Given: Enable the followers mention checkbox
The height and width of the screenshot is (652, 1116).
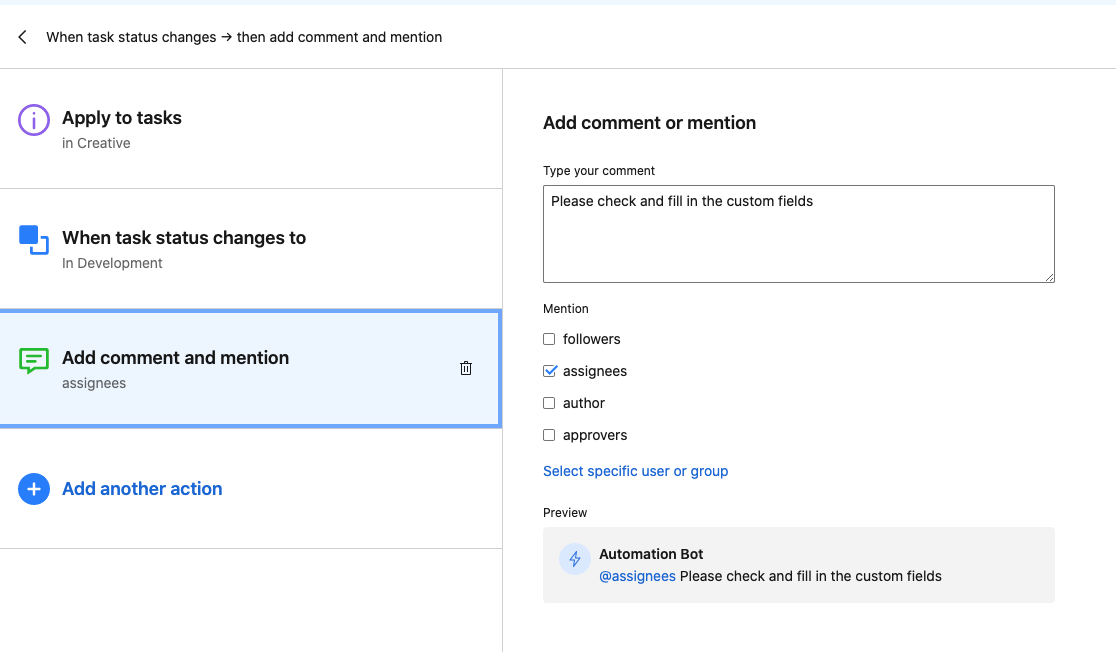Looking at the screenshot, I should pos(549,339).
